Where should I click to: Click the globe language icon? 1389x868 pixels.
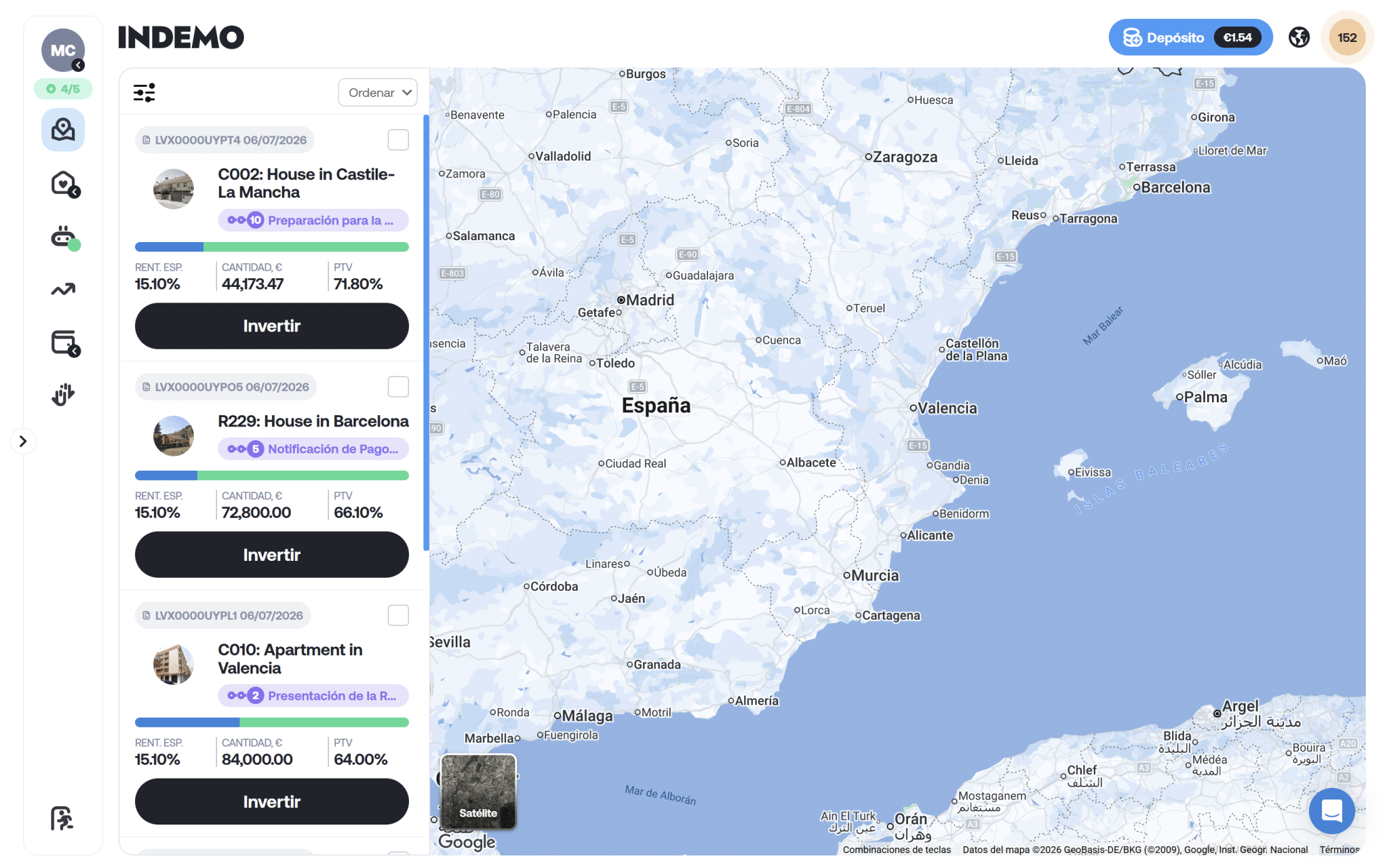tap(1299, 37)
